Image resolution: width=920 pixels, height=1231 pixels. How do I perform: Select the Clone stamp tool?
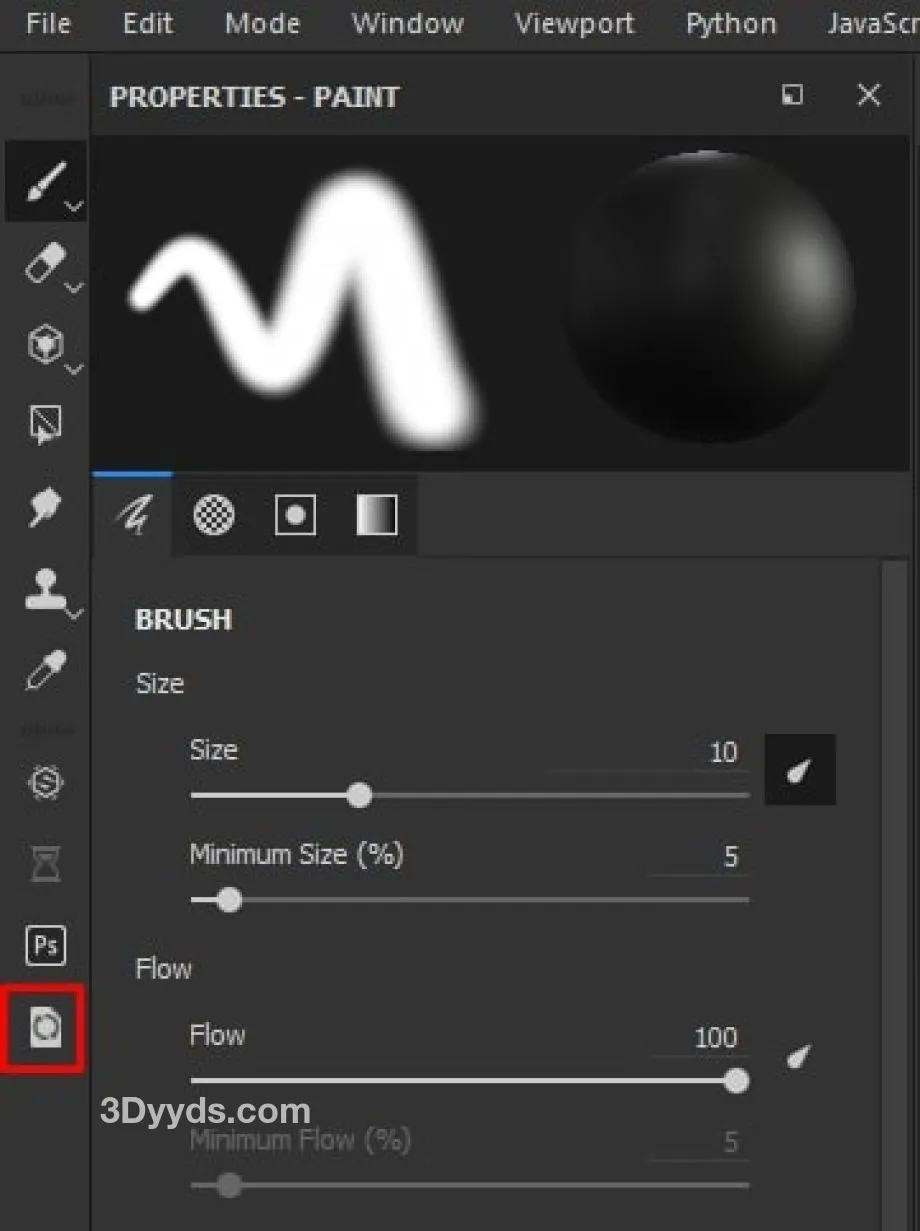coord(45,590)
